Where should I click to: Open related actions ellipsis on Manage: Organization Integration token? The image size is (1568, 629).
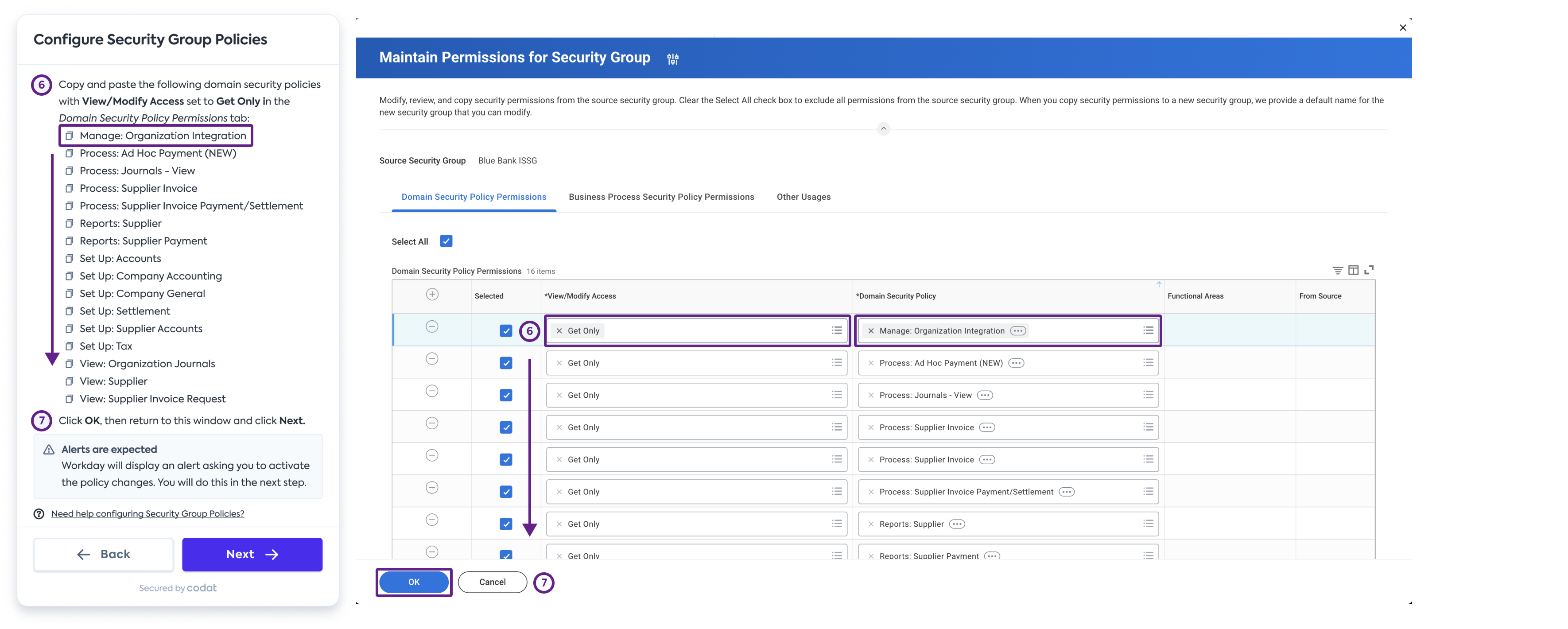(x=1018, y=330)
